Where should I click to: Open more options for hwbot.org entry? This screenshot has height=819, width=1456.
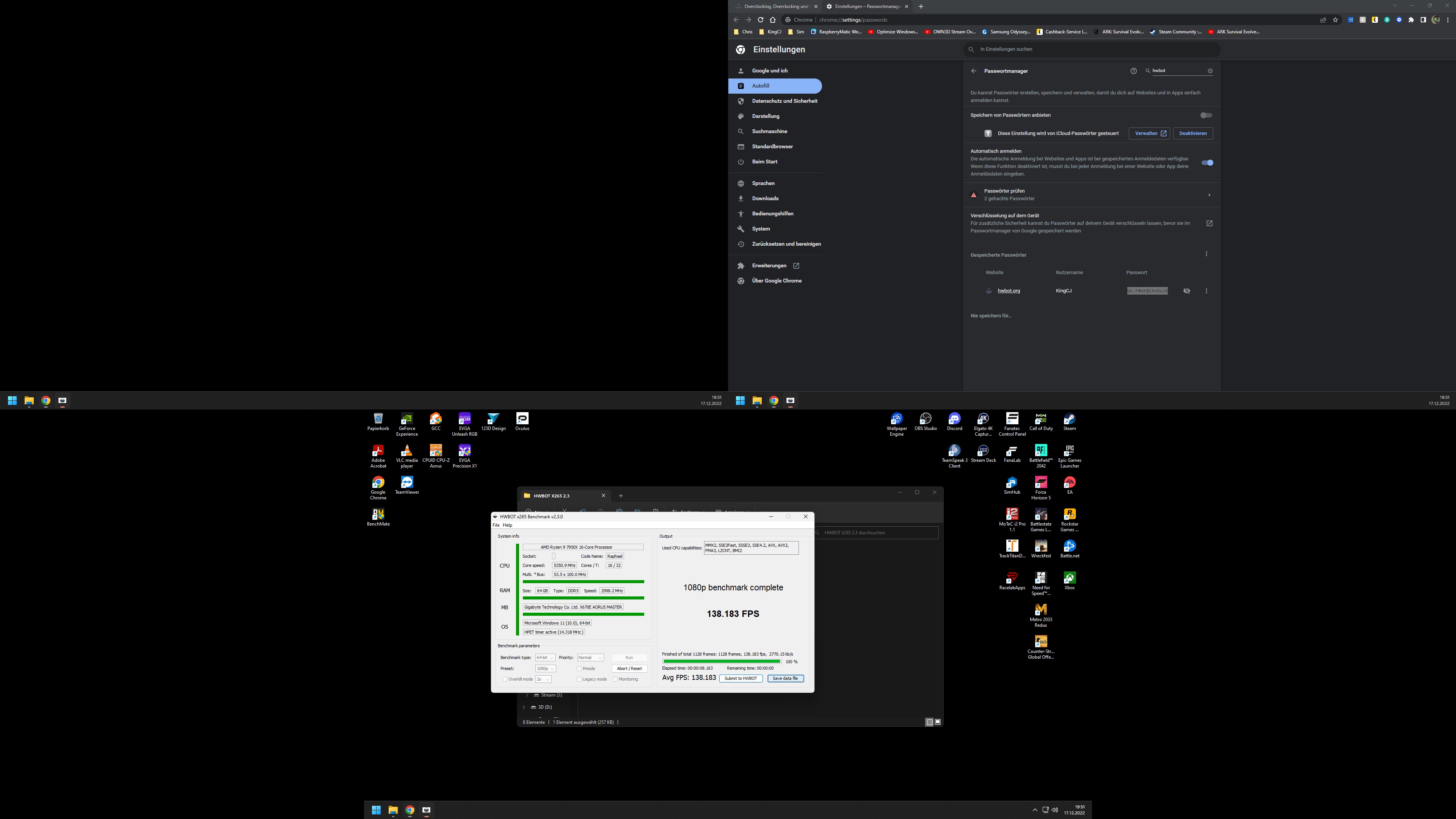1206,291
